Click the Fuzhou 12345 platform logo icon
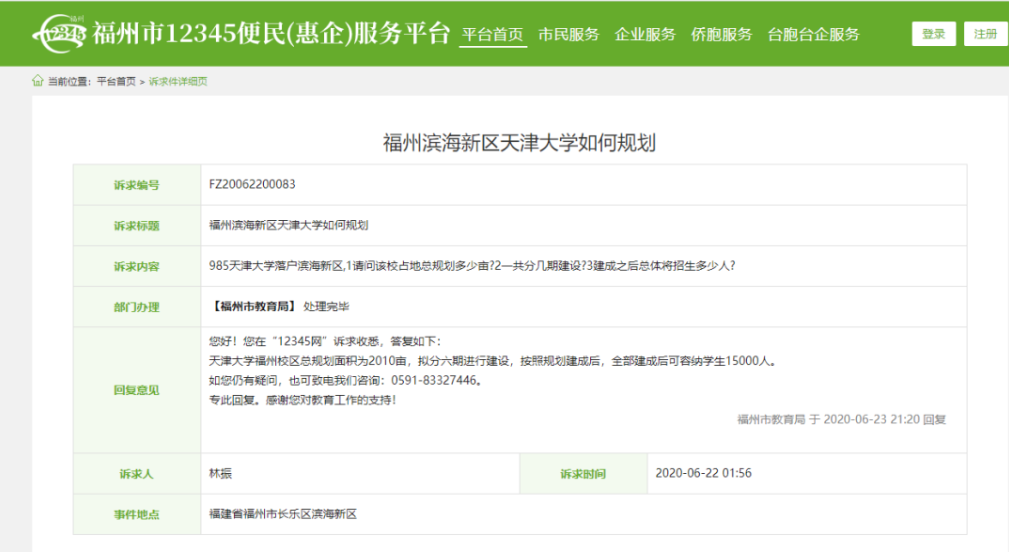1009x552 pixels. coord(59,33)
